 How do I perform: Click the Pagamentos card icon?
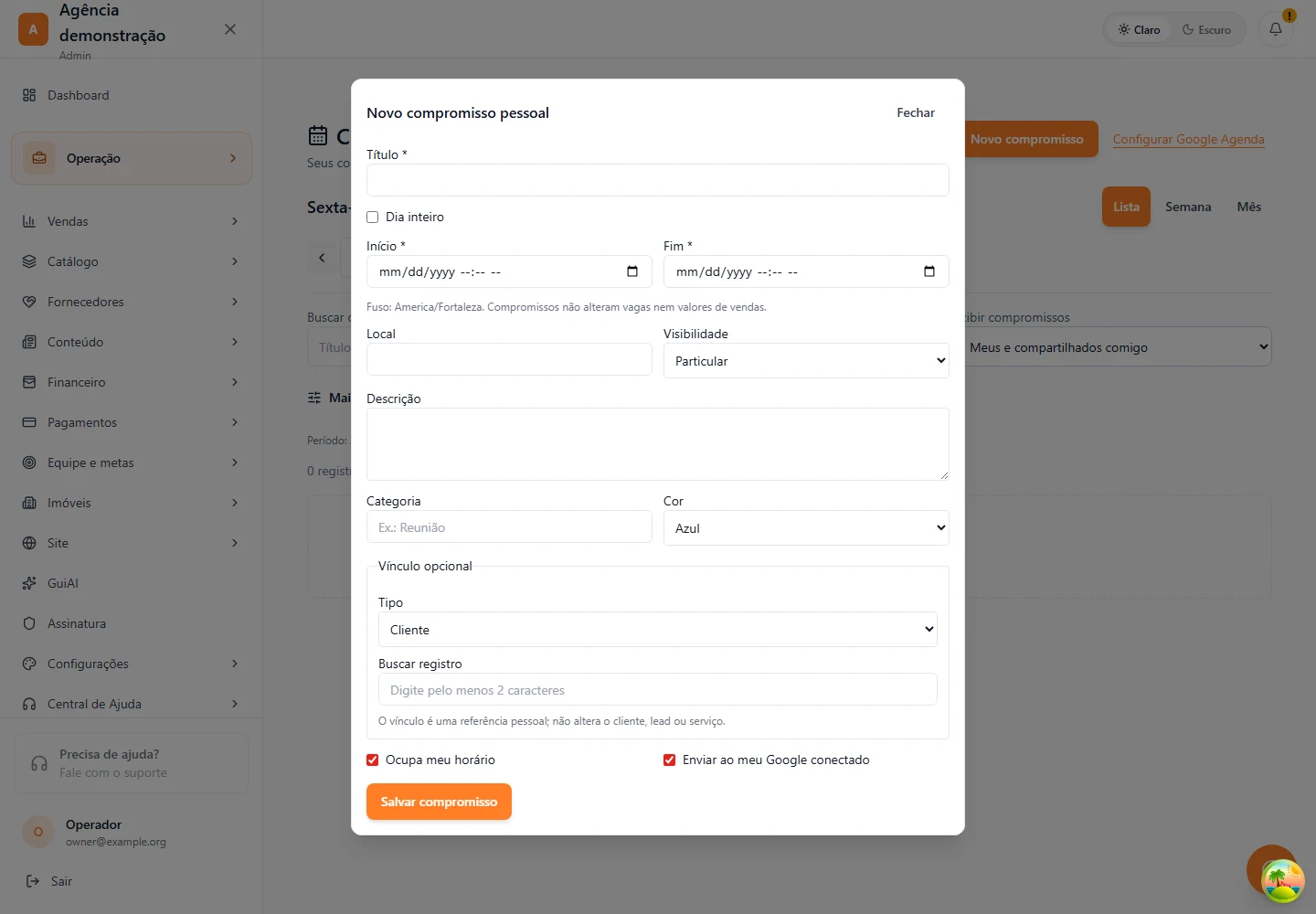29,422
